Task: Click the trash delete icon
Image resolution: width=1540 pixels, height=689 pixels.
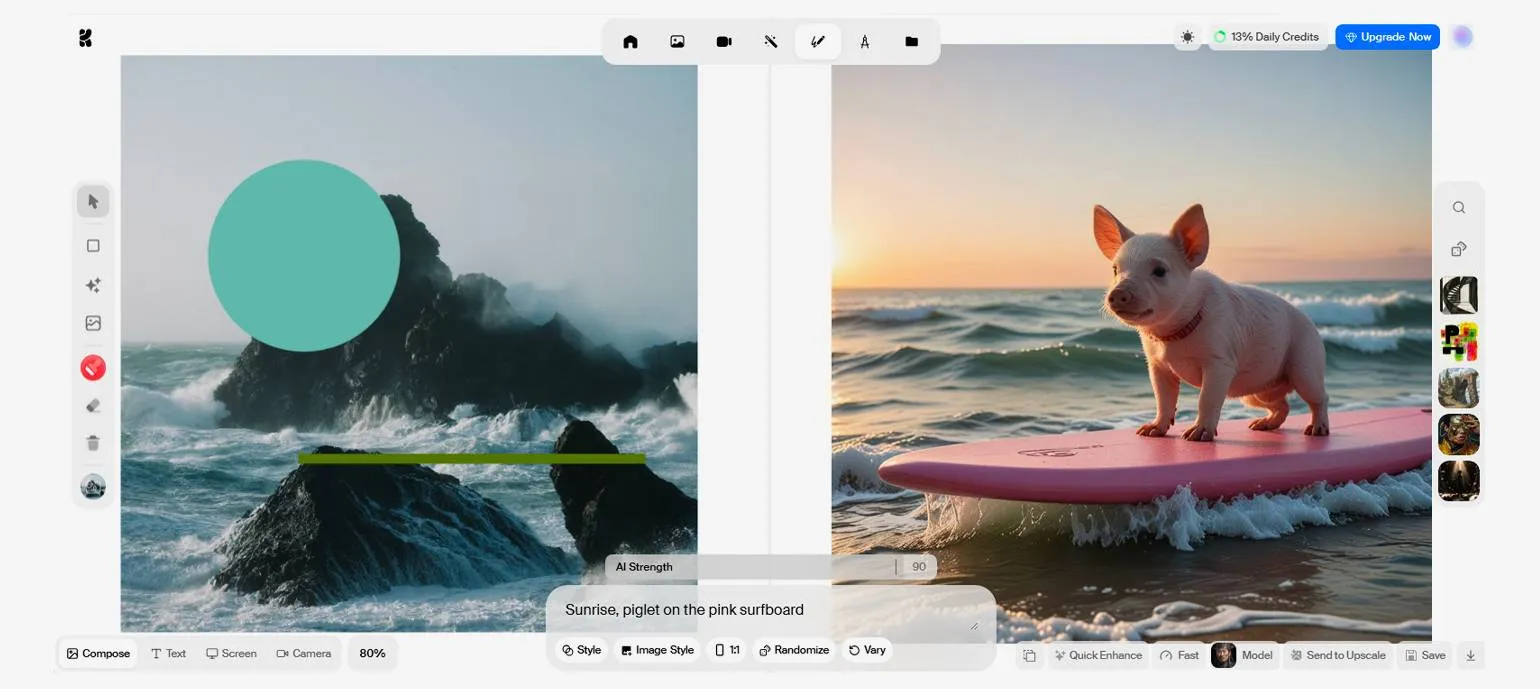Action: (93, 443)
